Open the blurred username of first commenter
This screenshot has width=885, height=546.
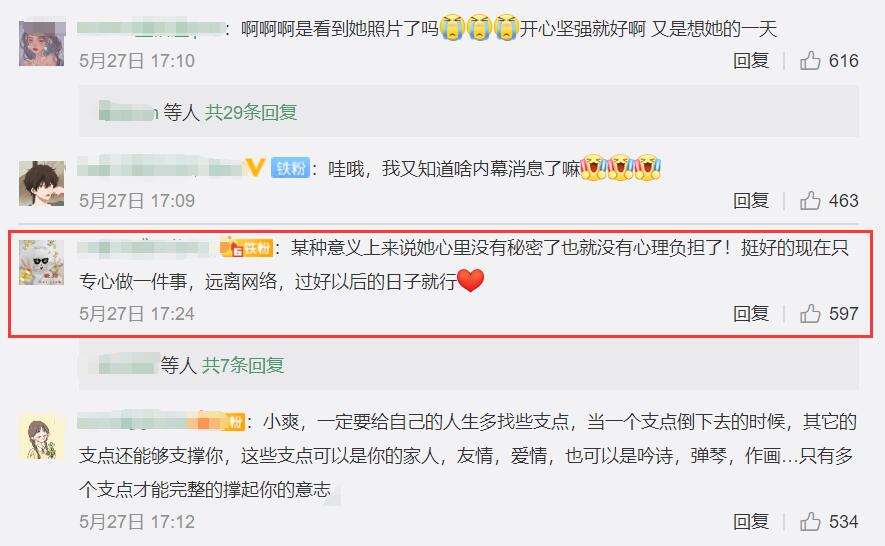tap(150, 28)
